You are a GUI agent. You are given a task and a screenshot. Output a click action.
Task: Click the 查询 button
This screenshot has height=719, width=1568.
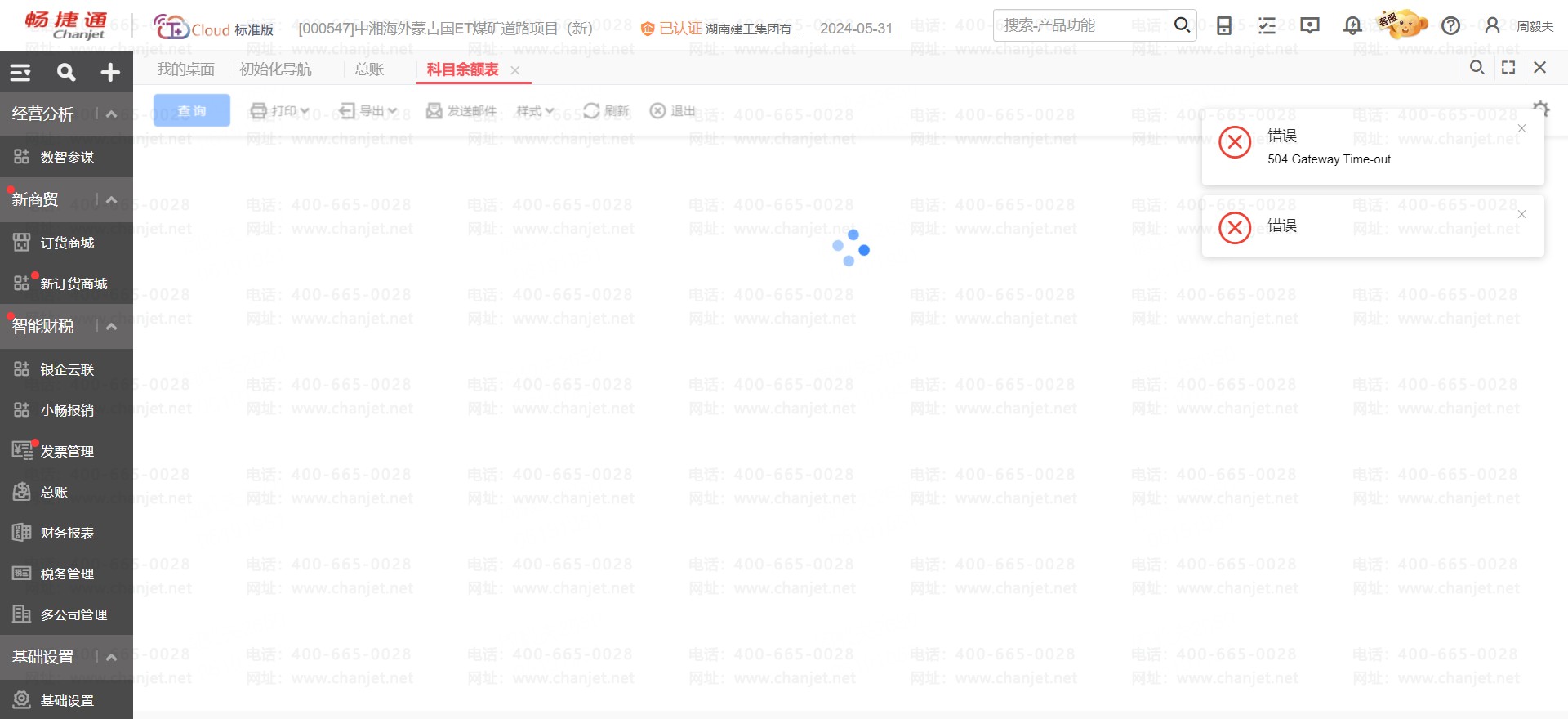(192, 110)
